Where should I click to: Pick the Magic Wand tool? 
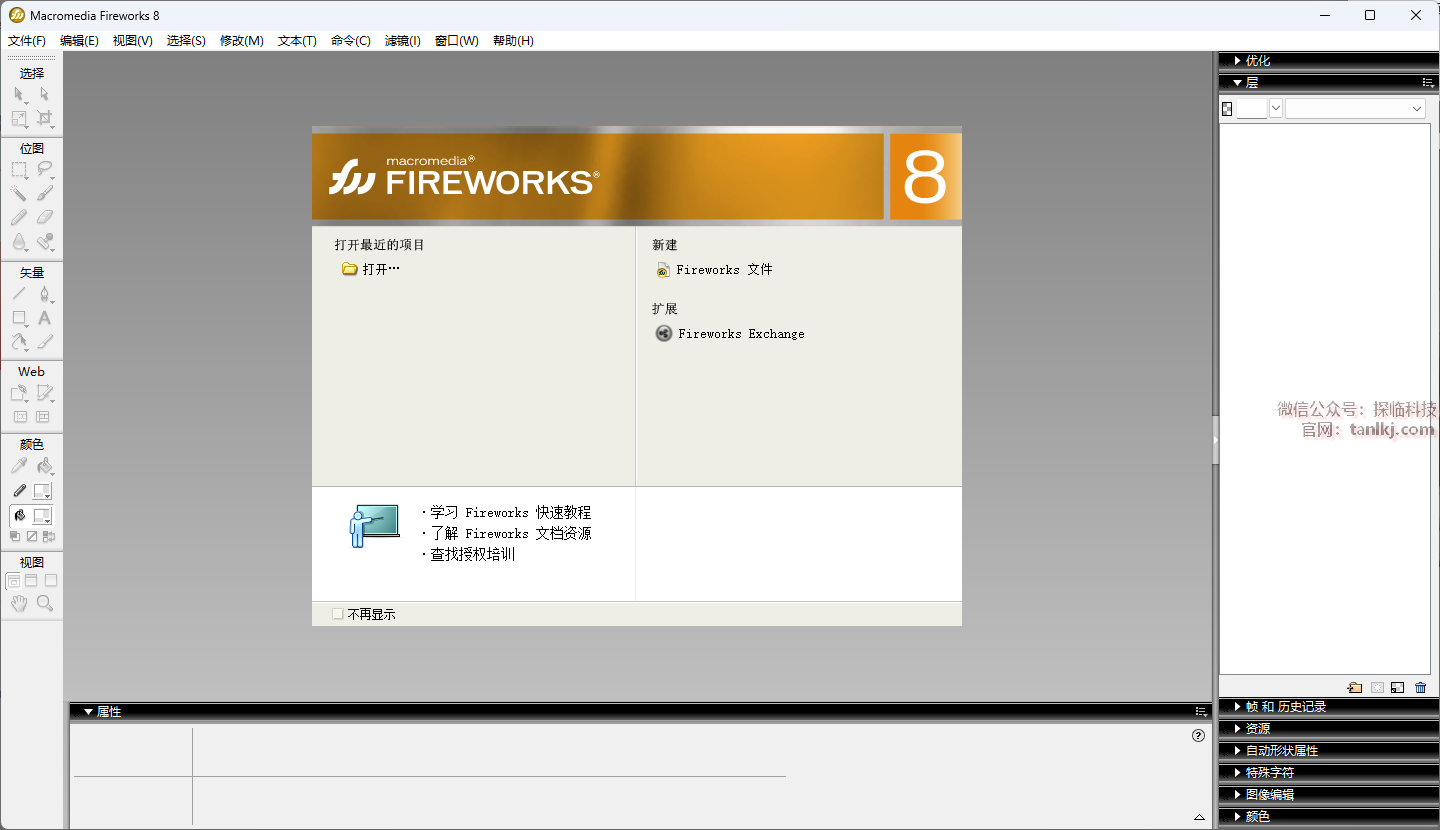tap(19, 194)
